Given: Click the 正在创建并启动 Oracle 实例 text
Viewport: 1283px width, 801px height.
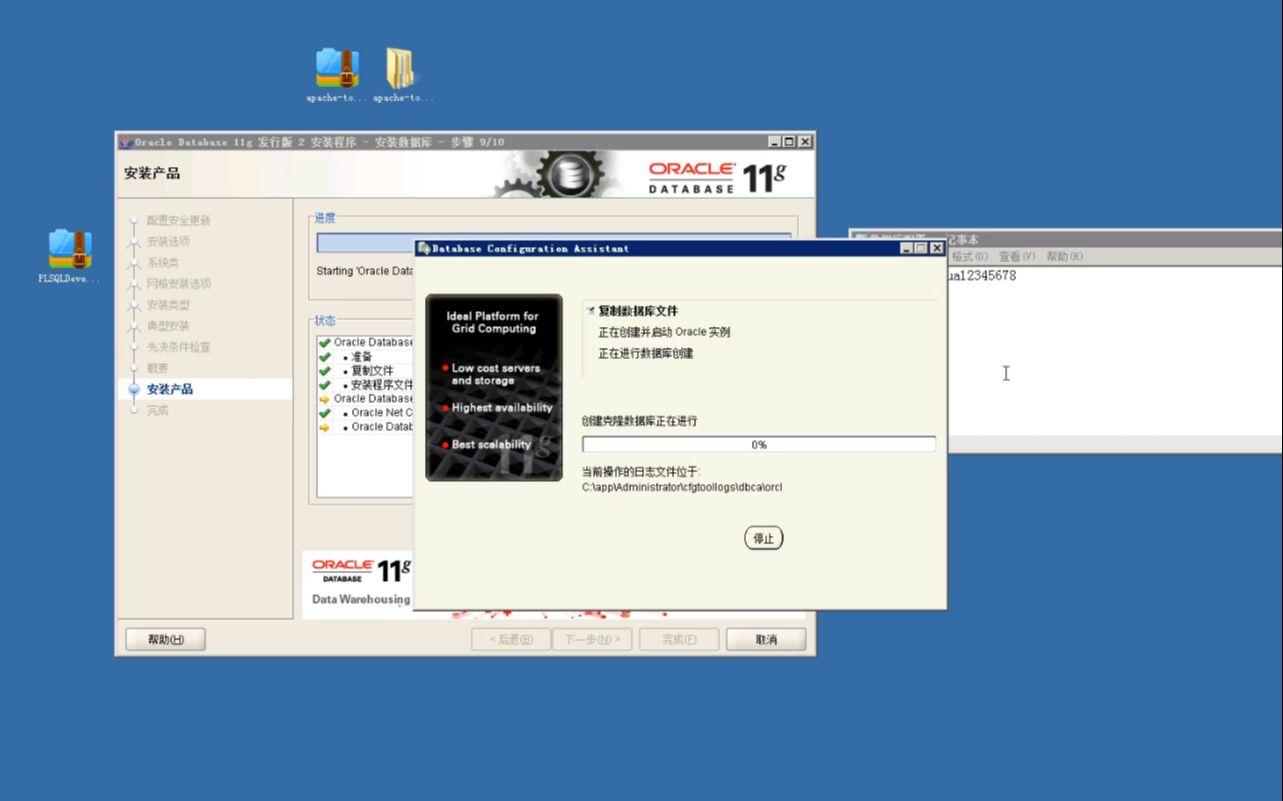Looking at the screenshot, I should point(664,332).
